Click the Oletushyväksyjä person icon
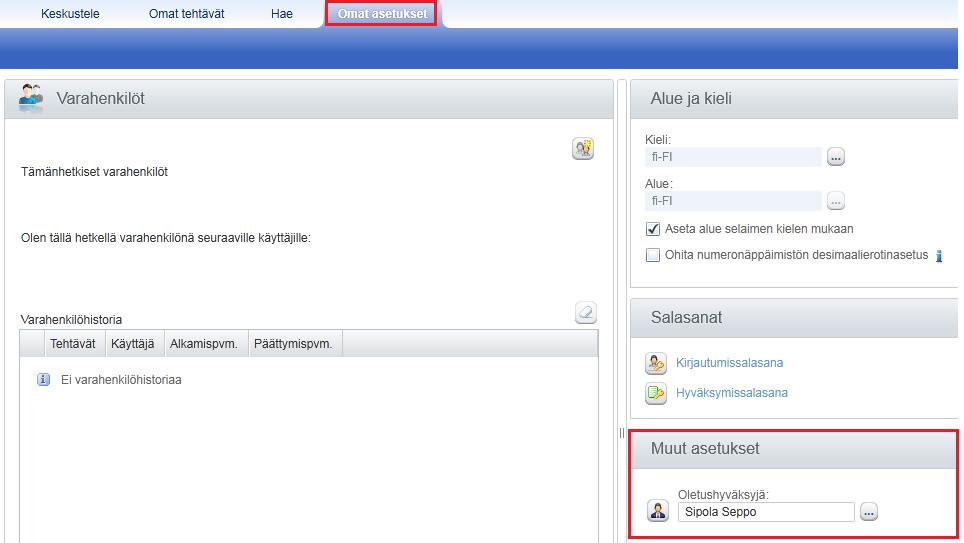The image size is (964, 543). [x=658, y=511]
